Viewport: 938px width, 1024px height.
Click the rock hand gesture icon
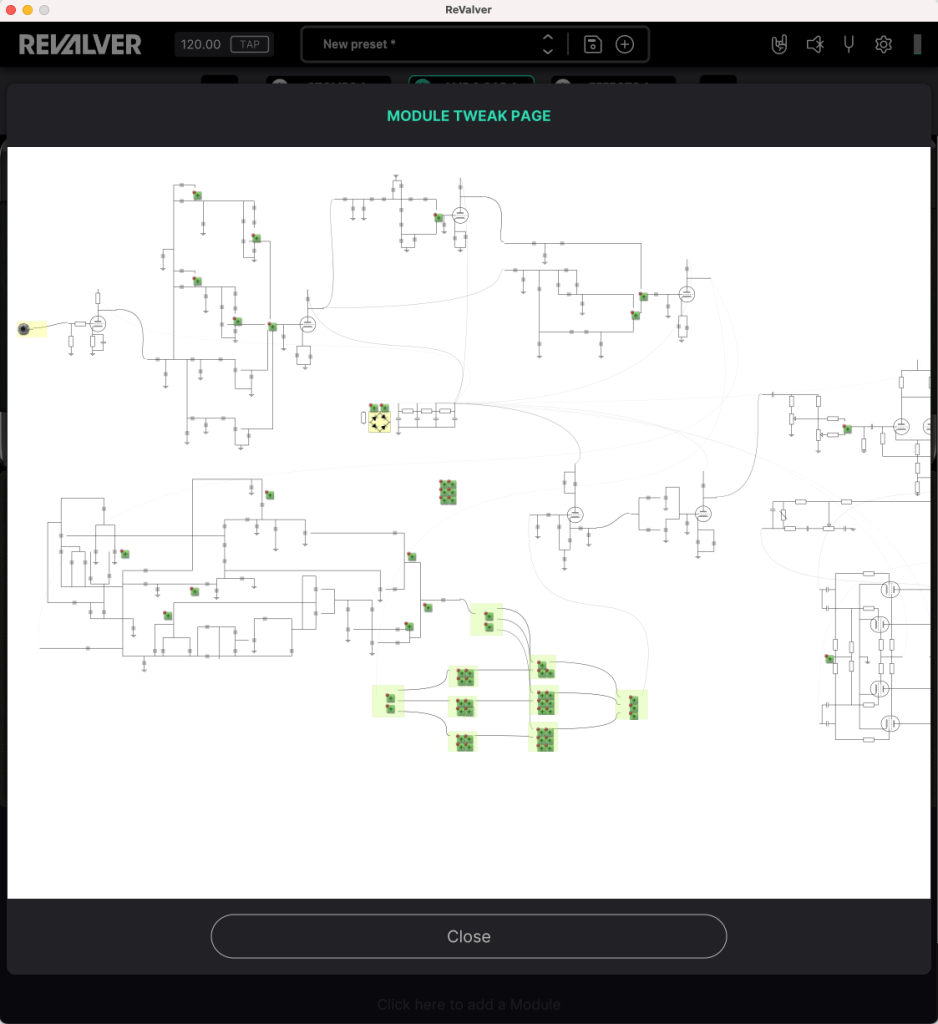pos(780,44)
